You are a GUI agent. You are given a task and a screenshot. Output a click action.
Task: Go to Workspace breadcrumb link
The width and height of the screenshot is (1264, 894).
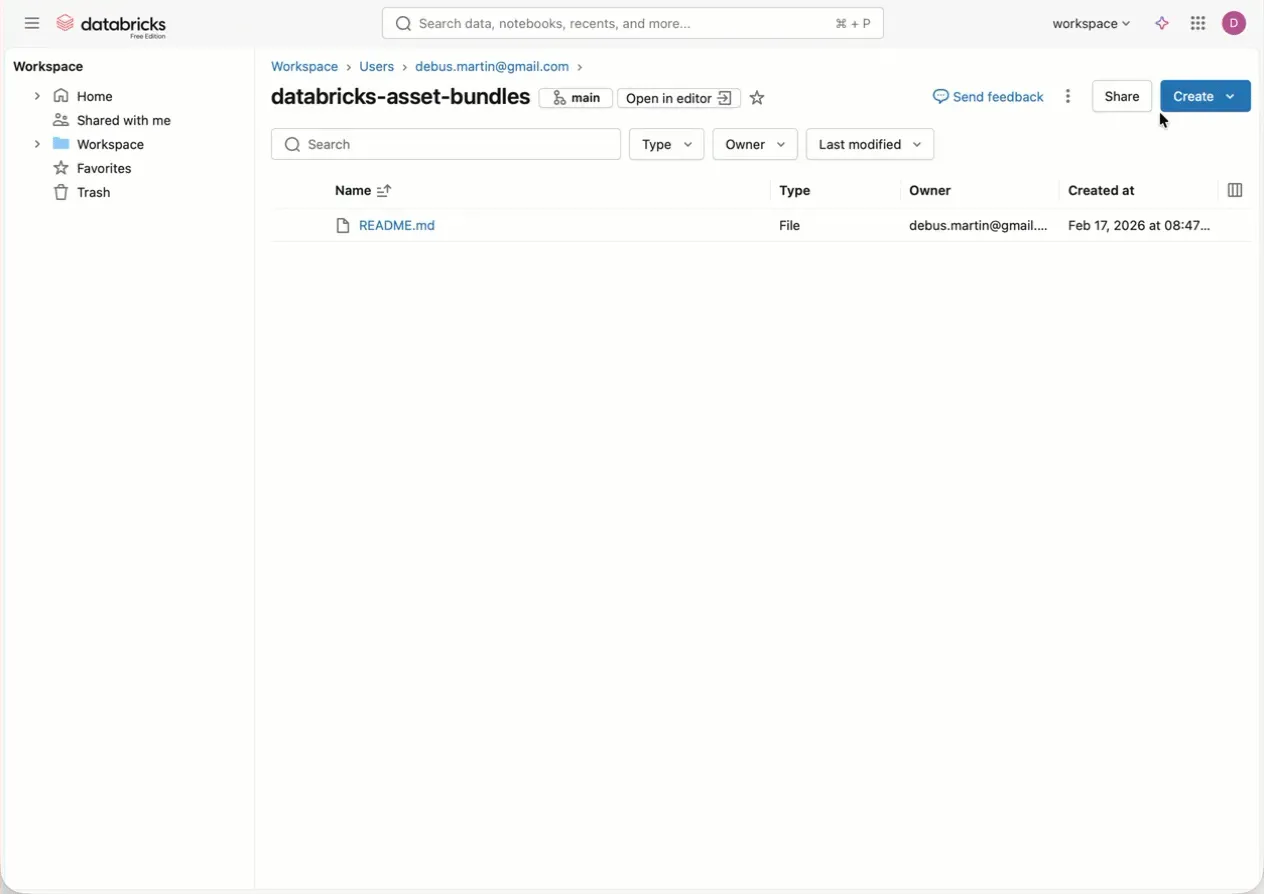(x=304, y=66)
